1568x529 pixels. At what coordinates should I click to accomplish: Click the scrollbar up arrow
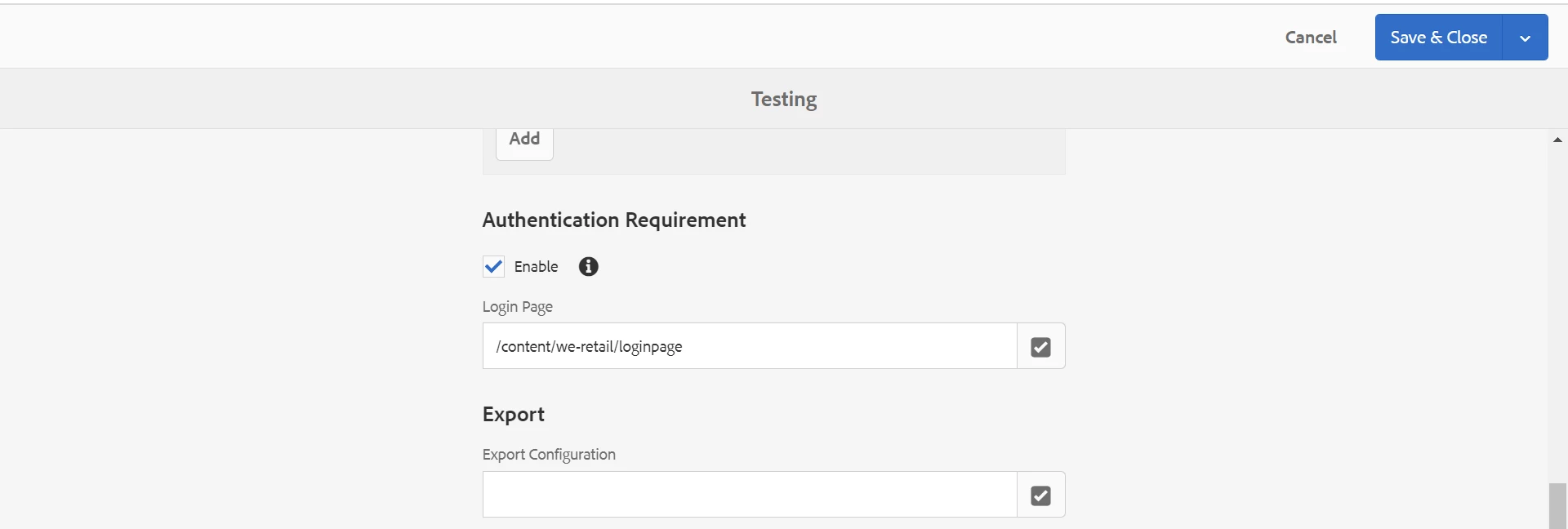pyautogui.click(x=1557, y=140)
